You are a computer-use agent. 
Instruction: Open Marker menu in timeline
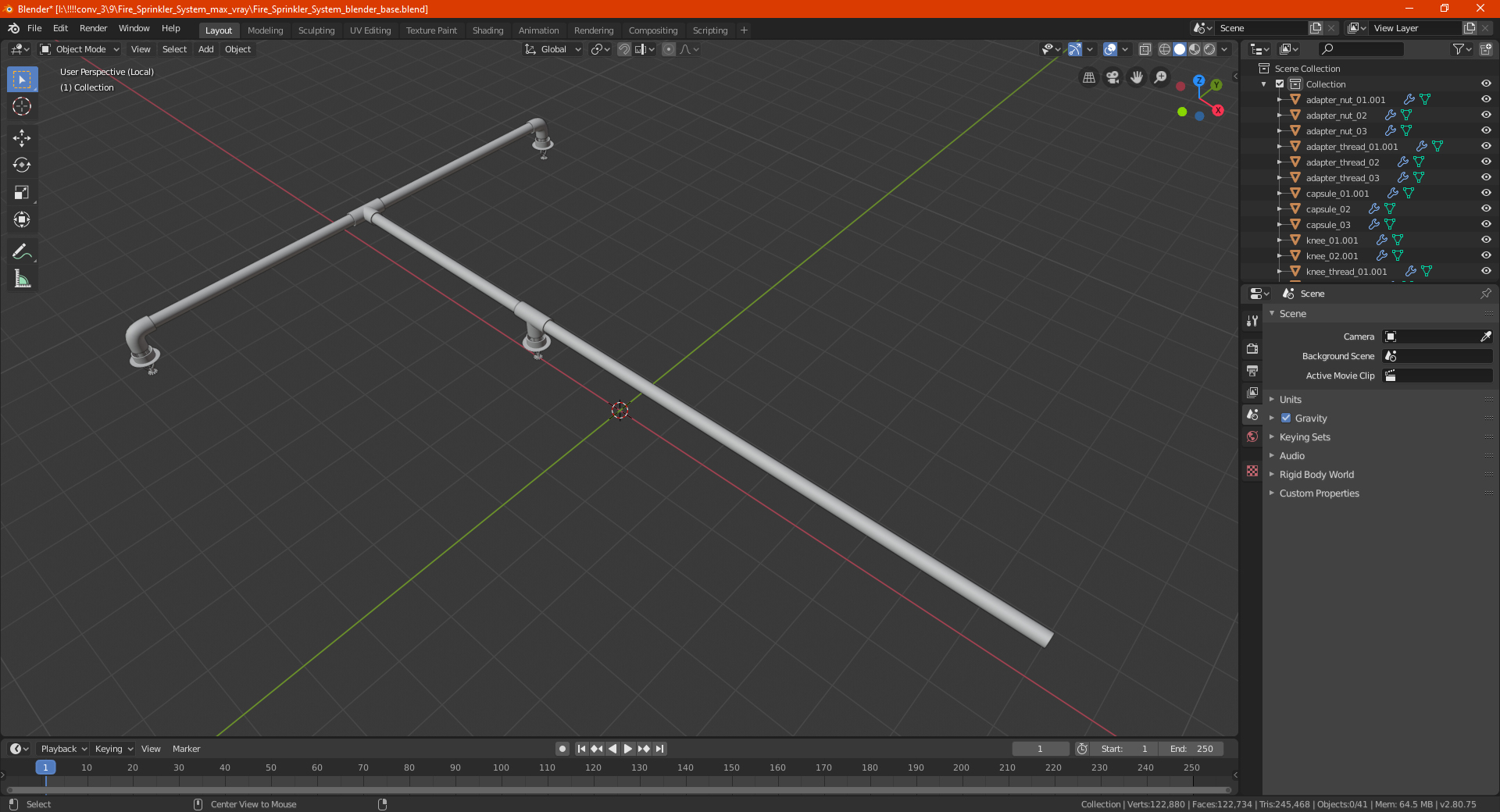click(x=186, y=749)
